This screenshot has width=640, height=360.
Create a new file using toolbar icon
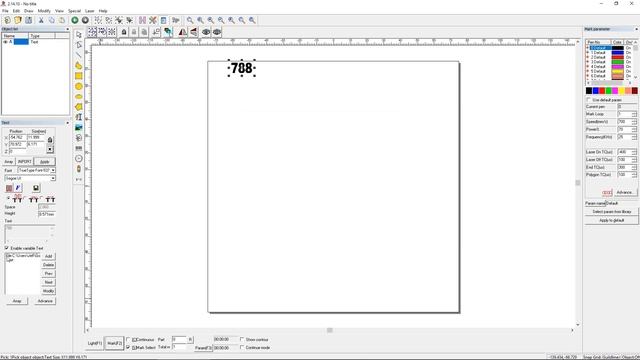click(7, 20)
